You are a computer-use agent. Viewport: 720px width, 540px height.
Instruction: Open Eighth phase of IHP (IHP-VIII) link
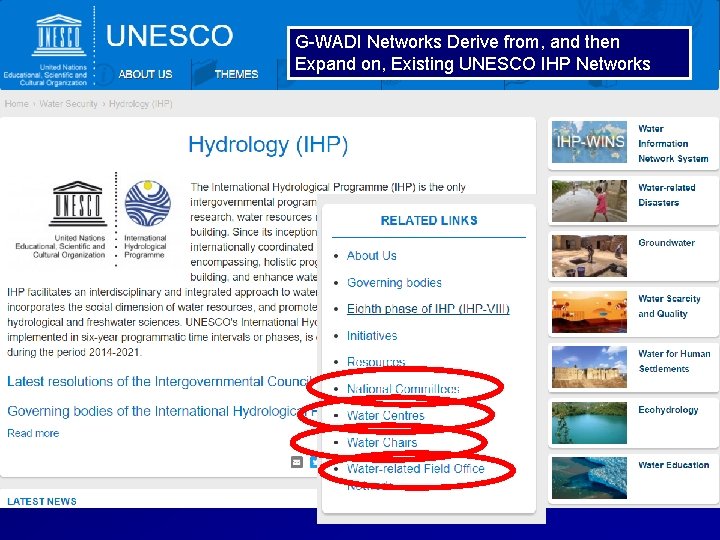click(x=428, y=309)
